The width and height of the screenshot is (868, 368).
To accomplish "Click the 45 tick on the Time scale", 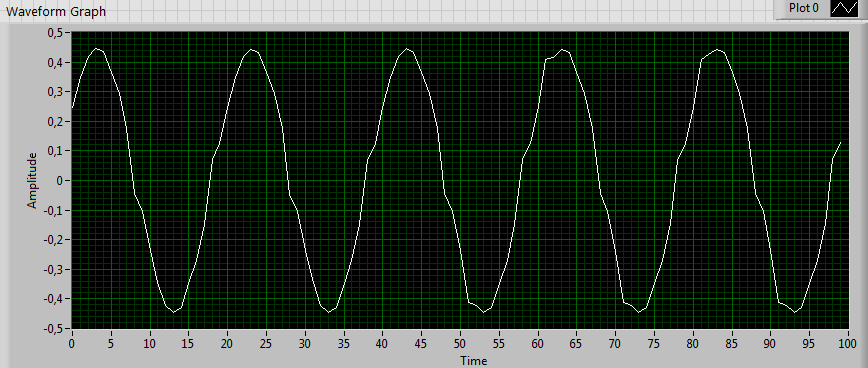I will point(421,344).
